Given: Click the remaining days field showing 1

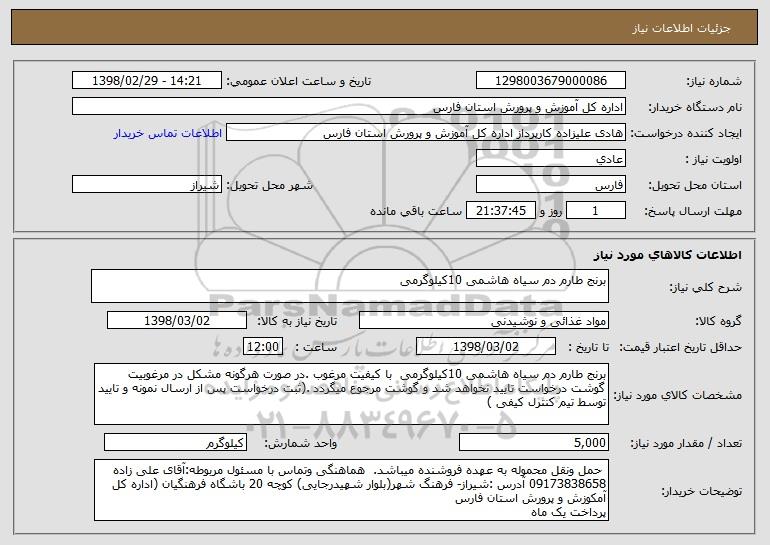Looking at the screenshot, I should (596, 211).
